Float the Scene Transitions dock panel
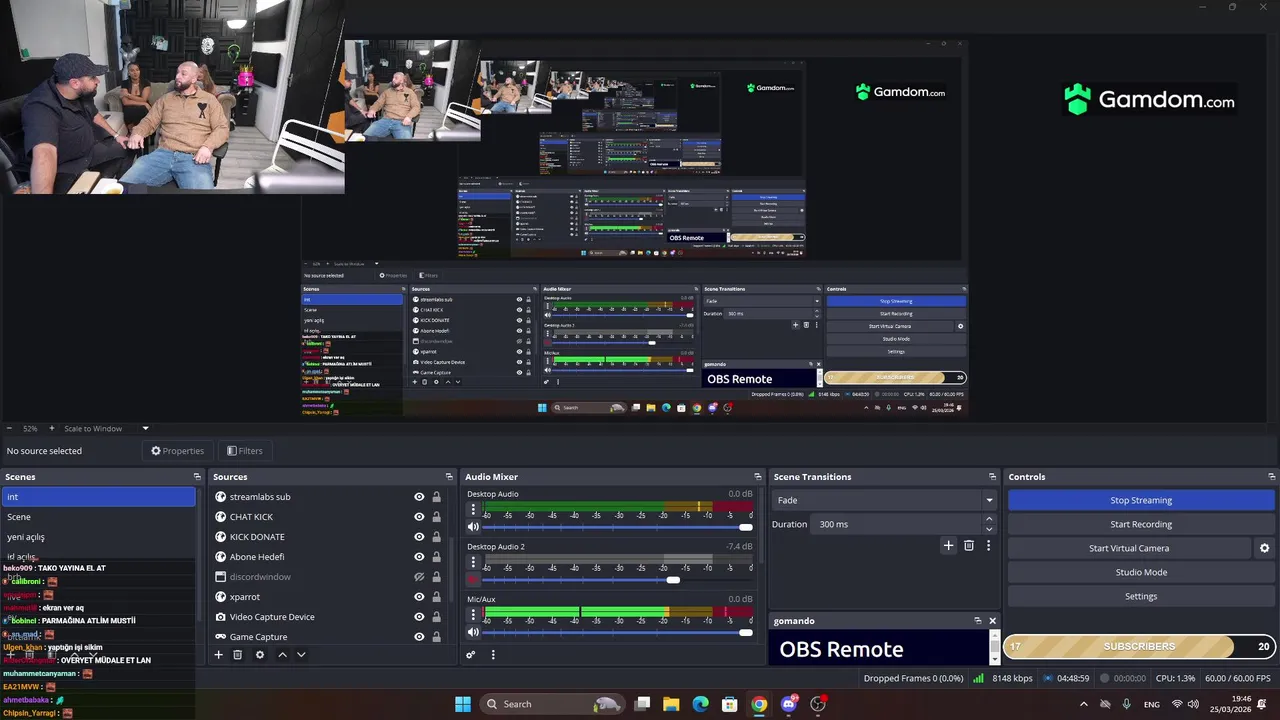The image size is (1280, 720). [x=992, y=477]
